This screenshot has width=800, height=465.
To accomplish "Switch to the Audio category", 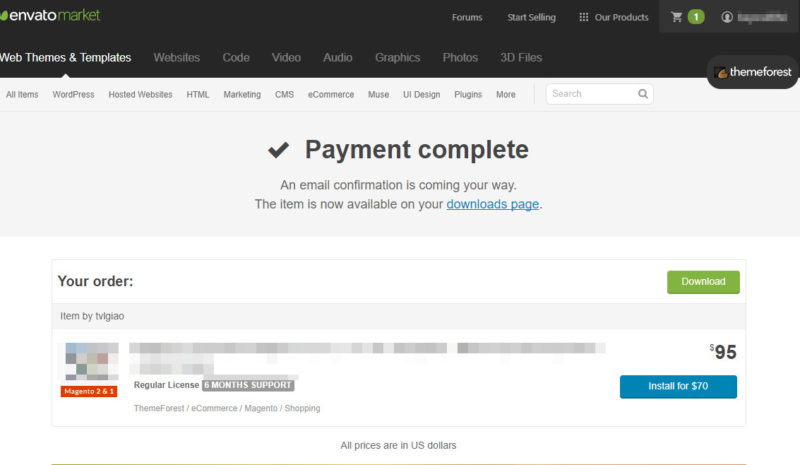I will point(338,58).
